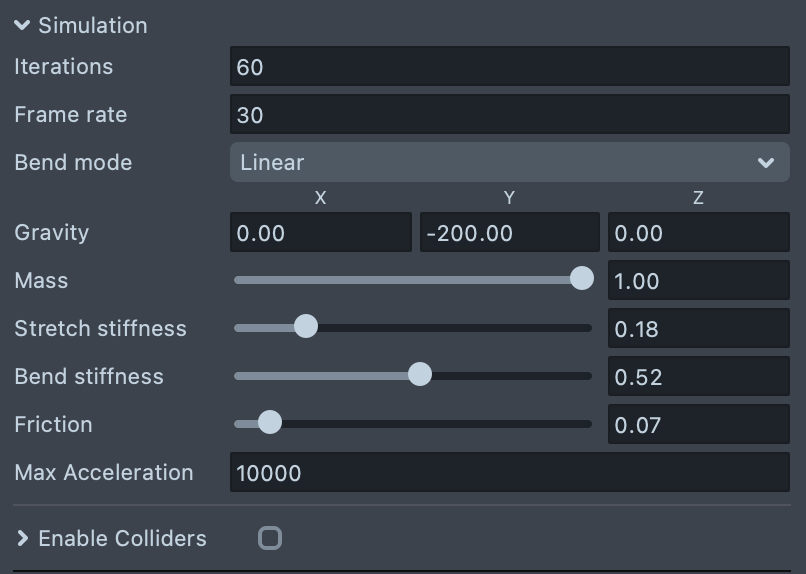Screen dimensions: 806x574
Task: Click the Mass slider handle
Action: tap(581, 279)
